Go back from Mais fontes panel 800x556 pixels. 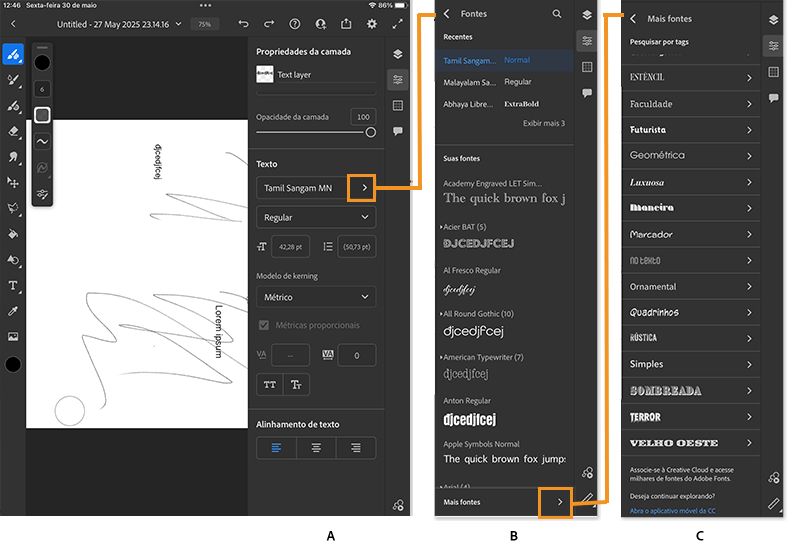pyautogui.click(x=633, y=18)
